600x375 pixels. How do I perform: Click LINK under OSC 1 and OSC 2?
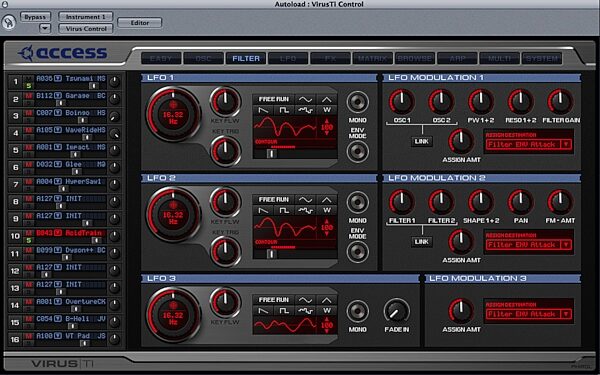pyautogui.click(x=422, y=141)
